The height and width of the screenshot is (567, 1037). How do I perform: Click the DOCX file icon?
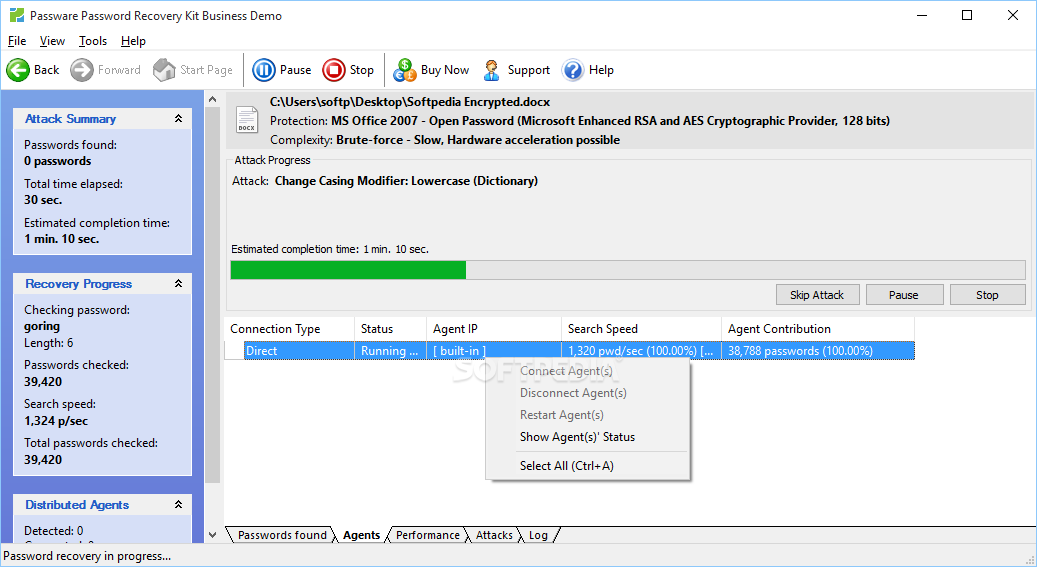247,120
